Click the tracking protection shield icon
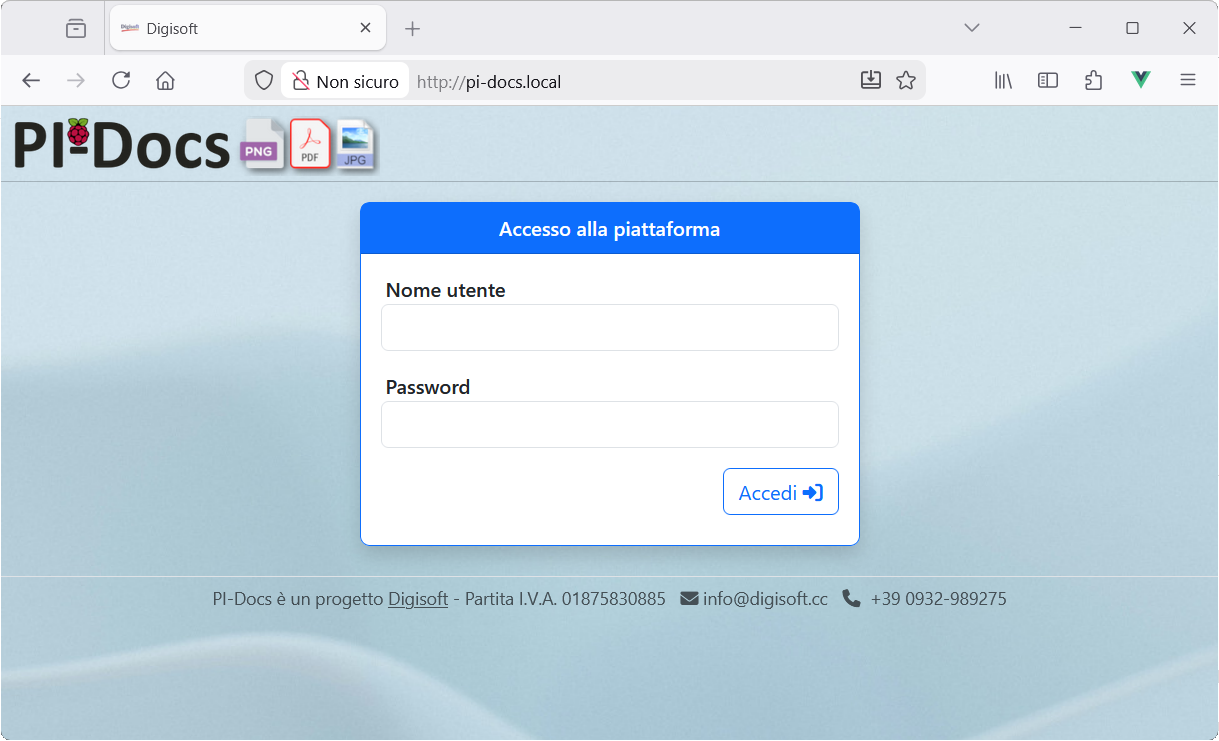The width and height of the screenshot is (1219, 741). 263,81
